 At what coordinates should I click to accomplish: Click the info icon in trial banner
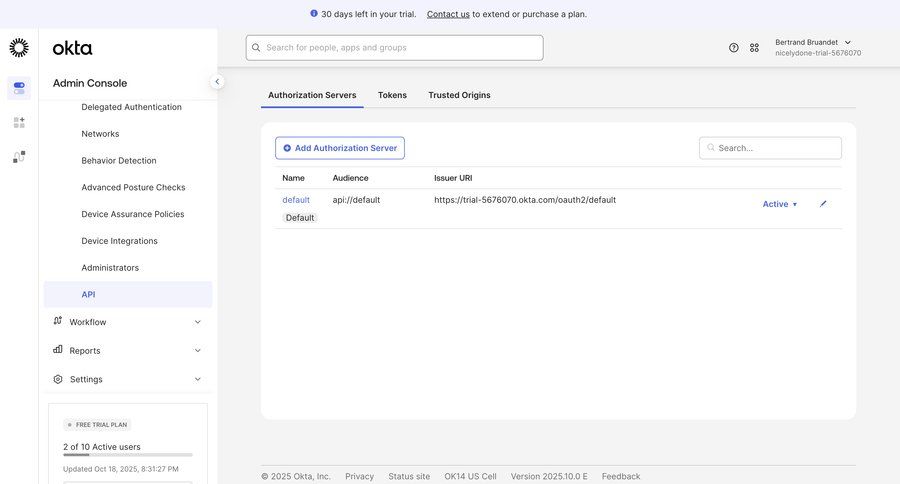(314, 13)
